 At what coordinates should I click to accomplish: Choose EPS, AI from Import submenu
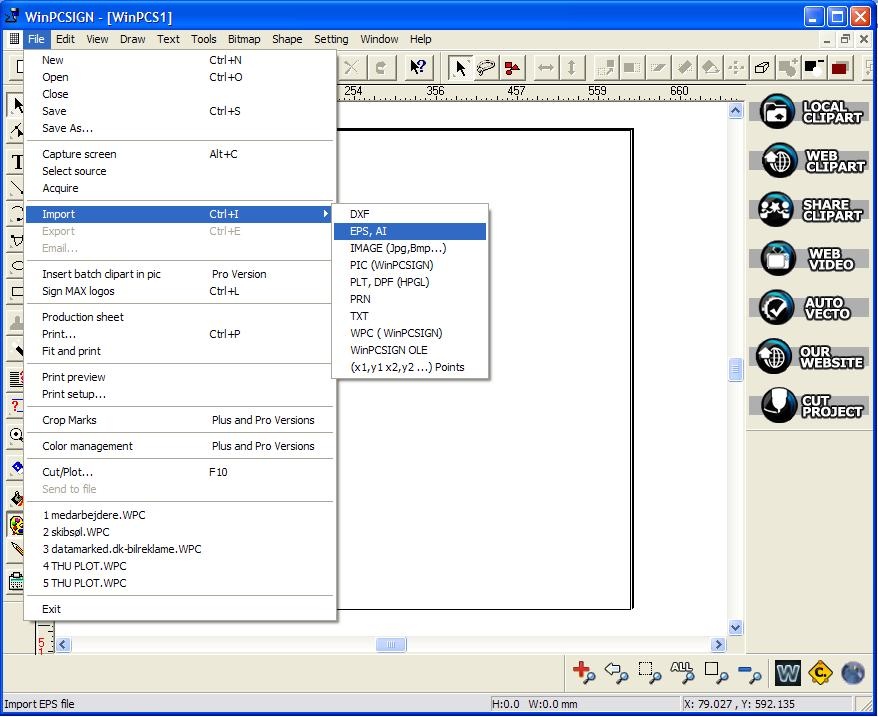coord(410,231)
